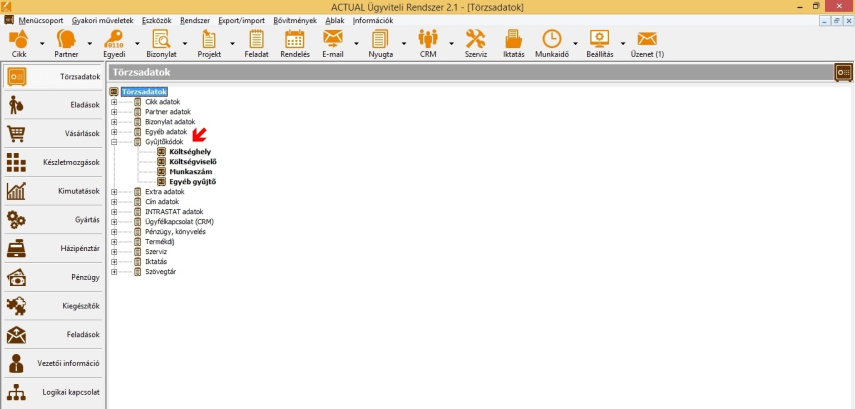Open the Iktatás toolbar icon
This screenshot has width=855, height=409.
513,41
